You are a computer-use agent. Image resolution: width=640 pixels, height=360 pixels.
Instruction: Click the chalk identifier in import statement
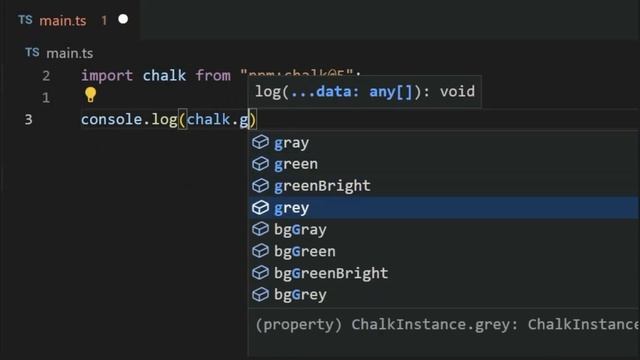point(164,76)
